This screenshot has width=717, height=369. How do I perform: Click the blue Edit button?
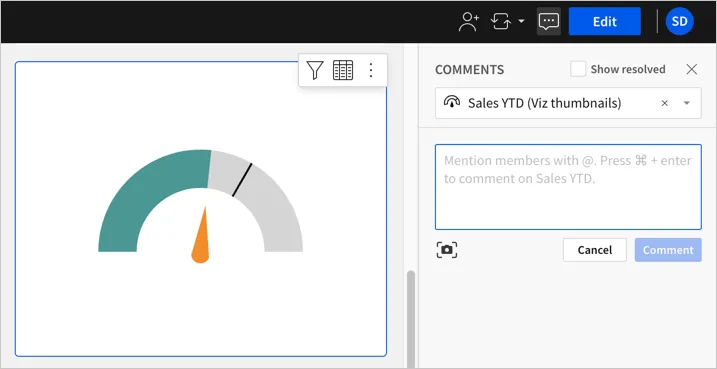pos(605,21)
